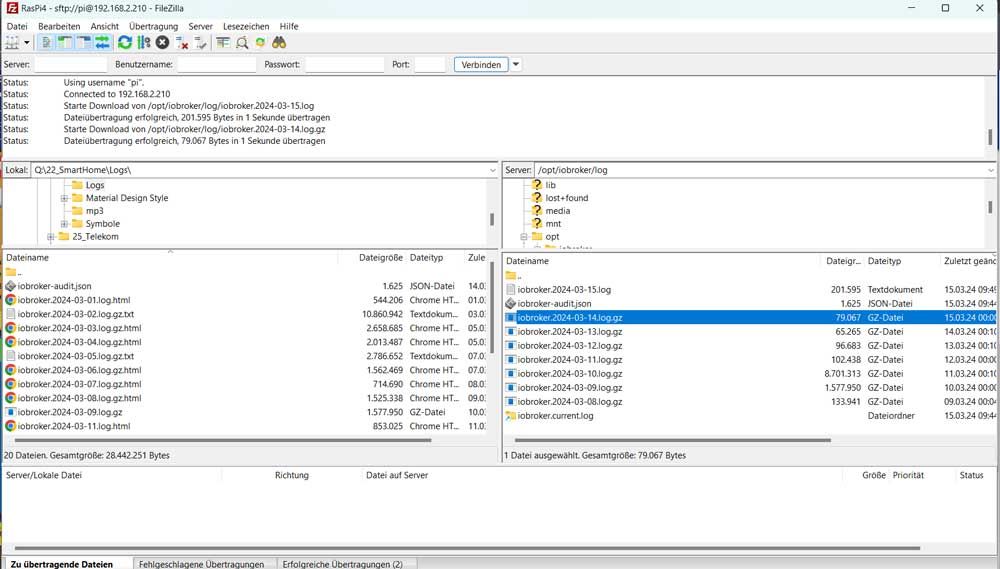Select mnt folder in server tree

553,223
